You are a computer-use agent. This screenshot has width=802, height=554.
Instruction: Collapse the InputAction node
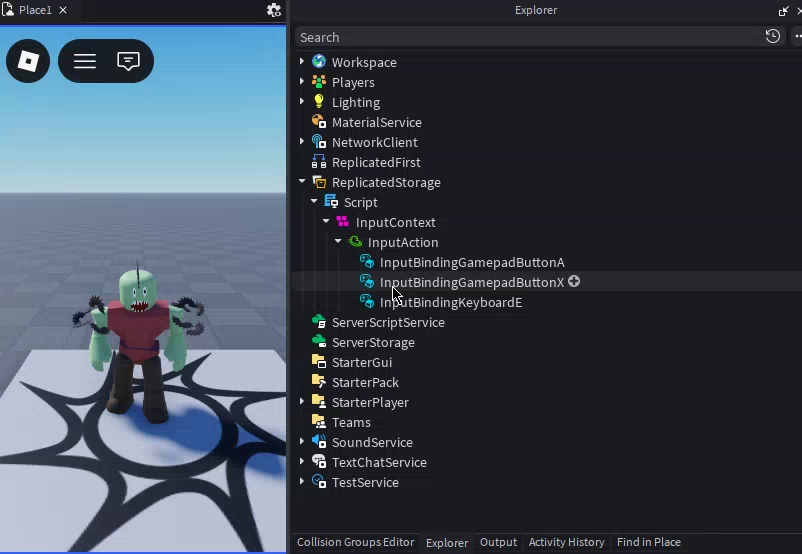point(338,241)
